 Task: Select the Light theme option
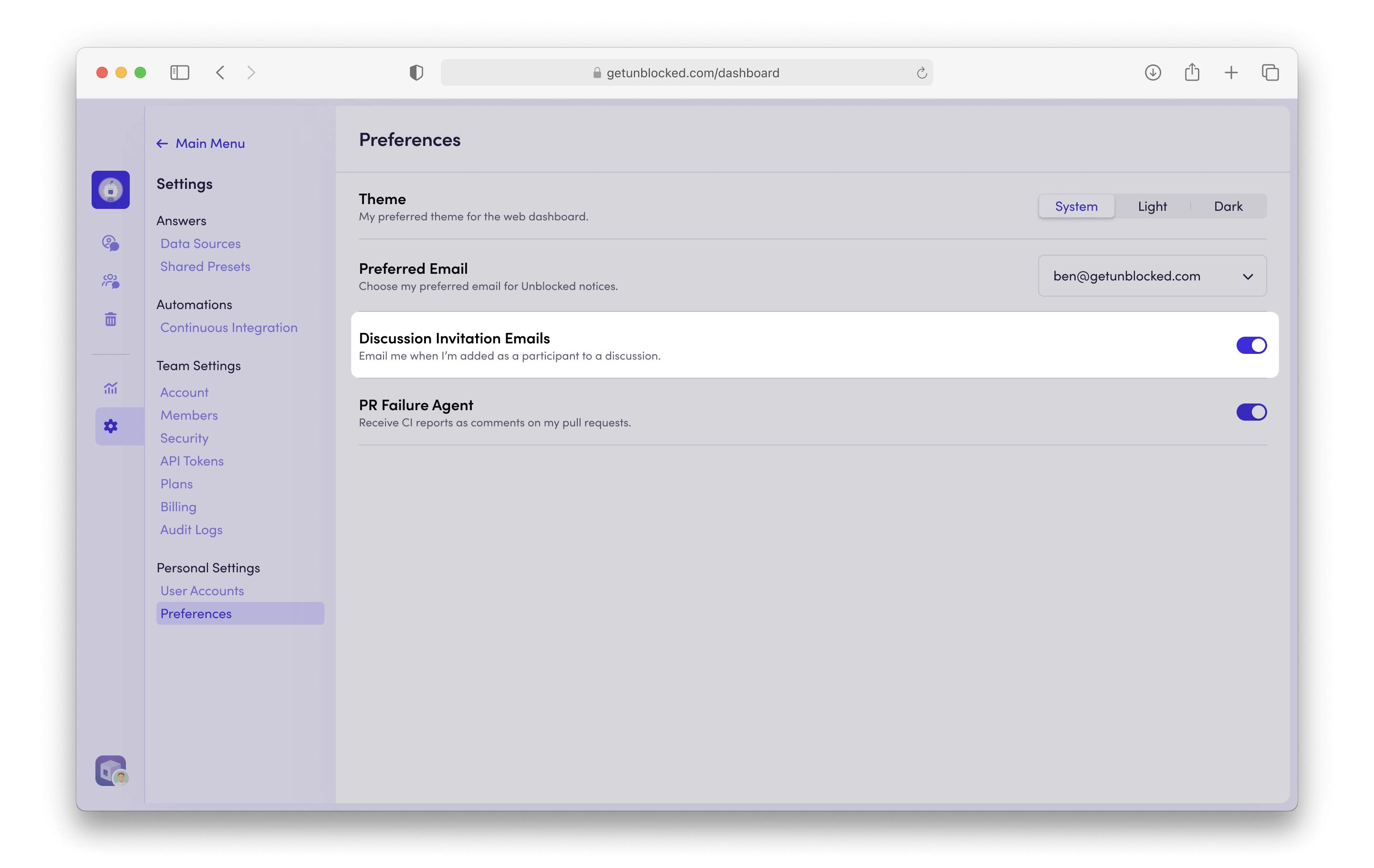[x=1152, y=207]
